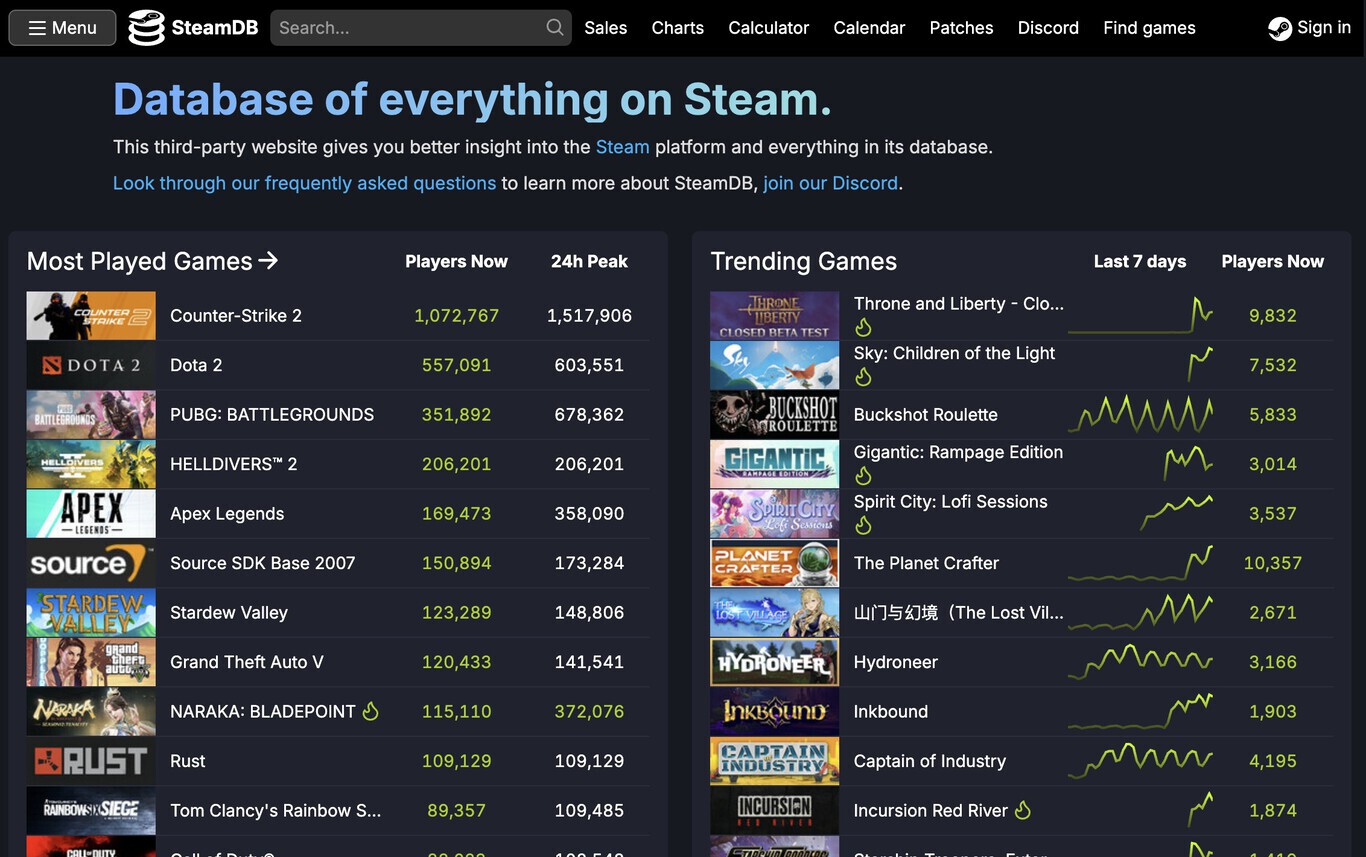Screen dimensions: 1366x857
Task: Click the PUBG: BATTLEGROUNDS title
Action: click(272, 415)
